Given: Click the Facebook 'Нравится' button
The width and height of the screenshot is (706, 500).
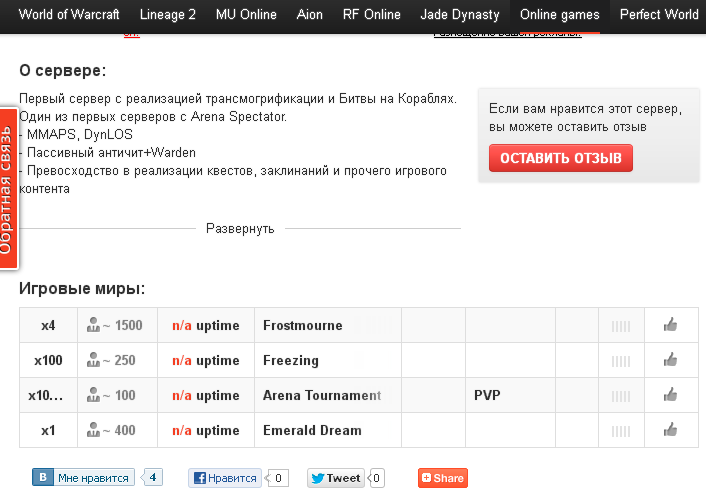Looking at the screenshot, I should tap(225, 478).
